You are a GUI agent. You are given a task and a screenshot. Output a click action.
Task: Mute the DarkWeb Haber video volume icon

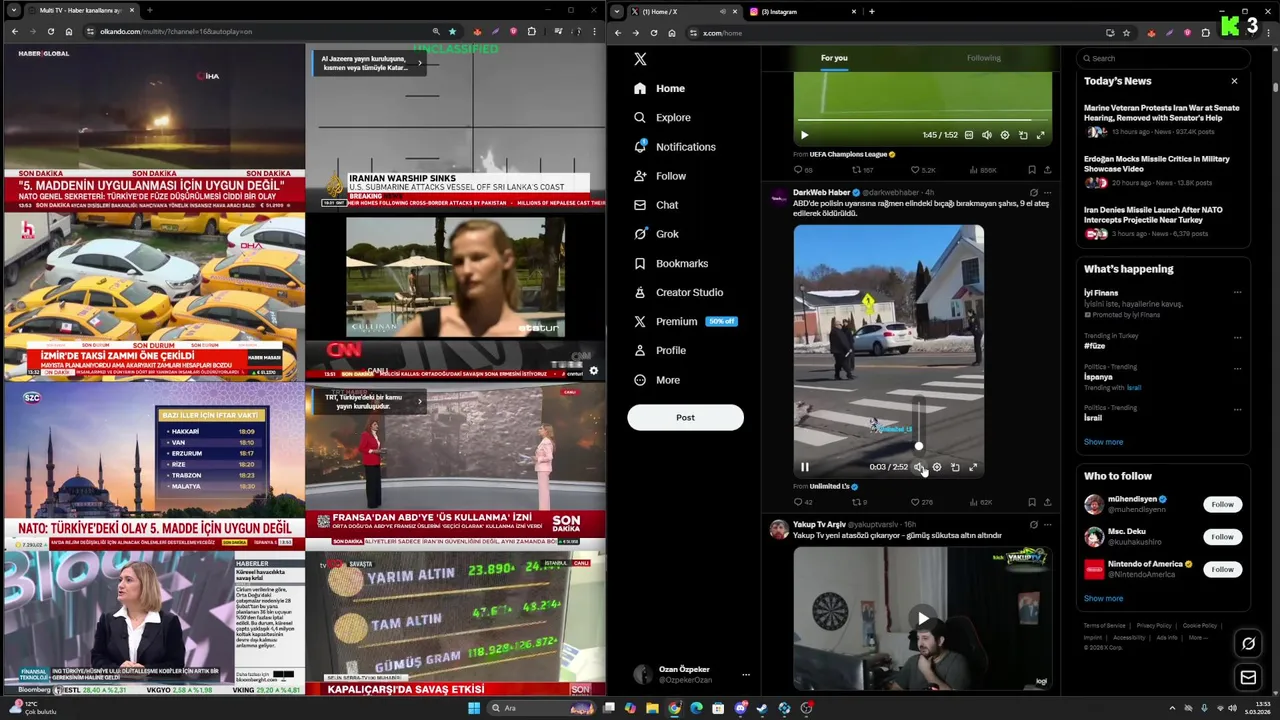[918, 467]
